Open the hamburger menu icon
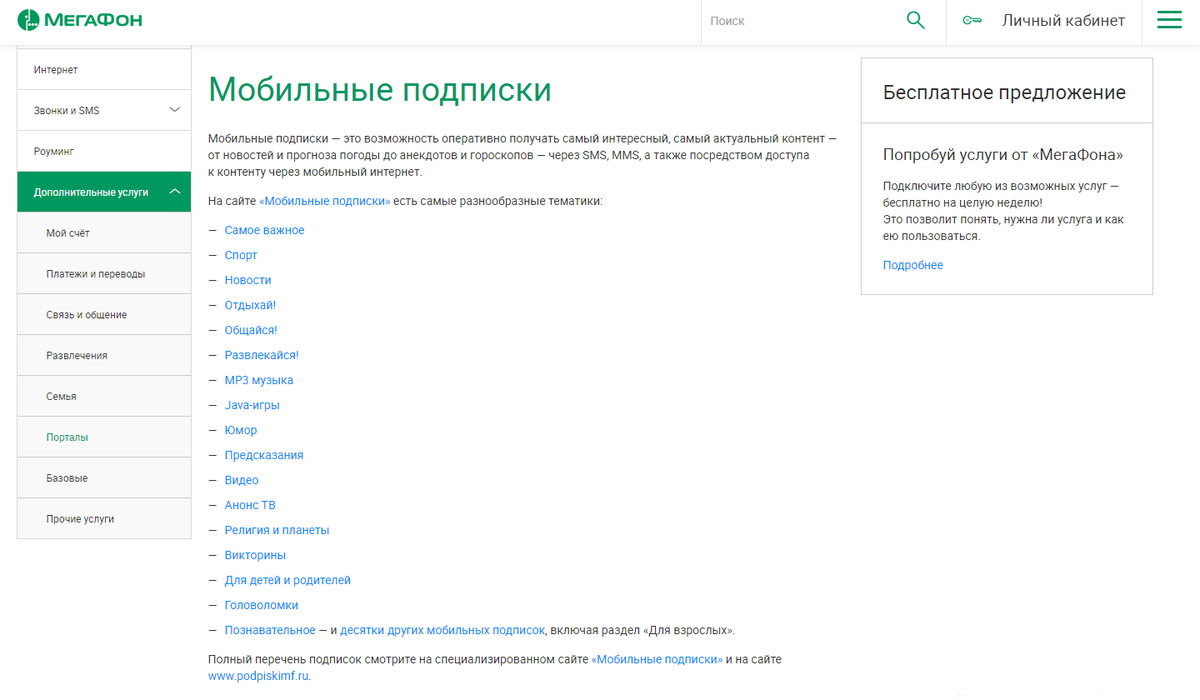Screen dimensions: 1200x700 1169,20
